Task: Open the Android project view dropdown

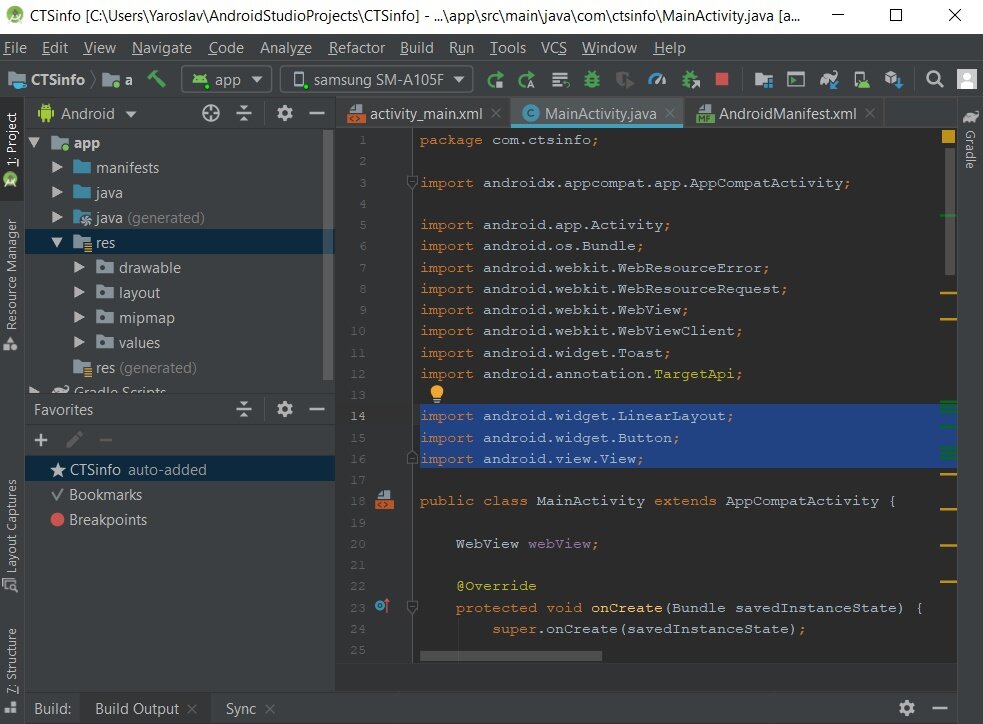Action: coord(87,113)
